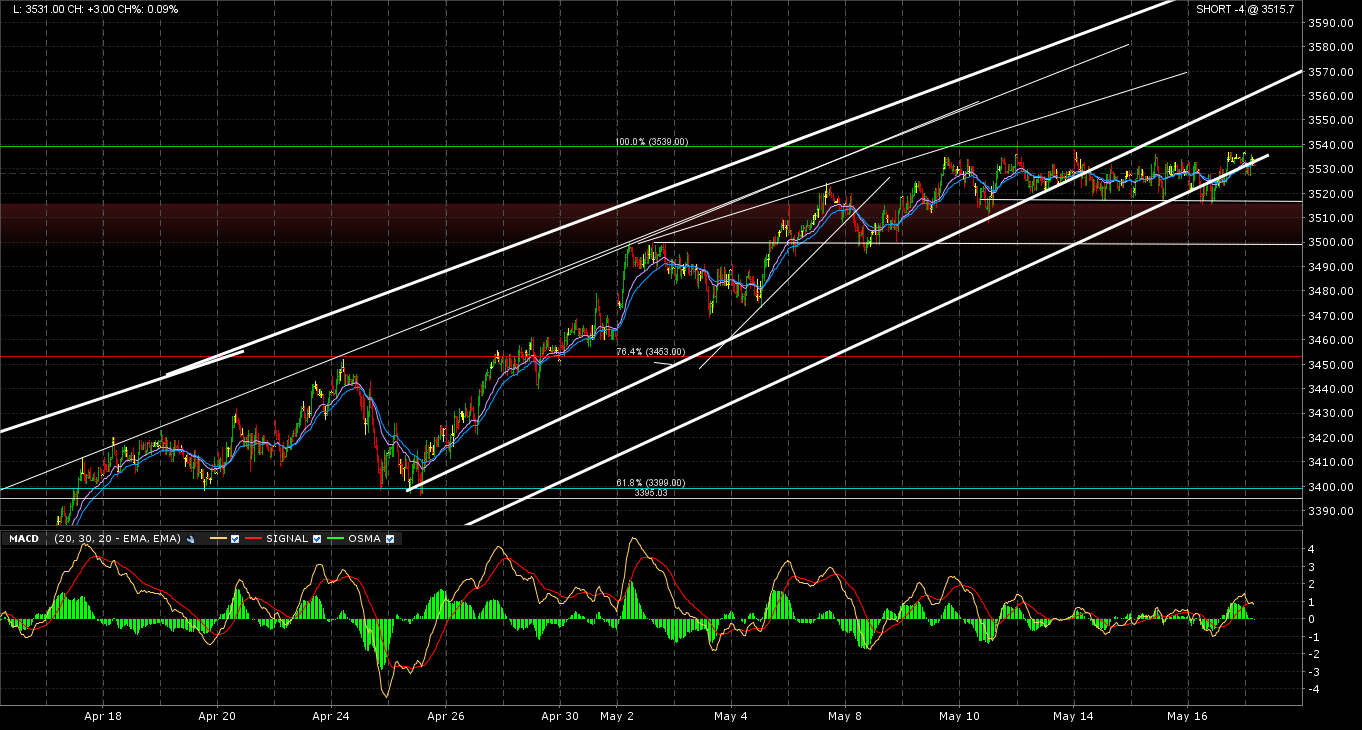Click the red SIGNAL line swatch

coord(253,539)
